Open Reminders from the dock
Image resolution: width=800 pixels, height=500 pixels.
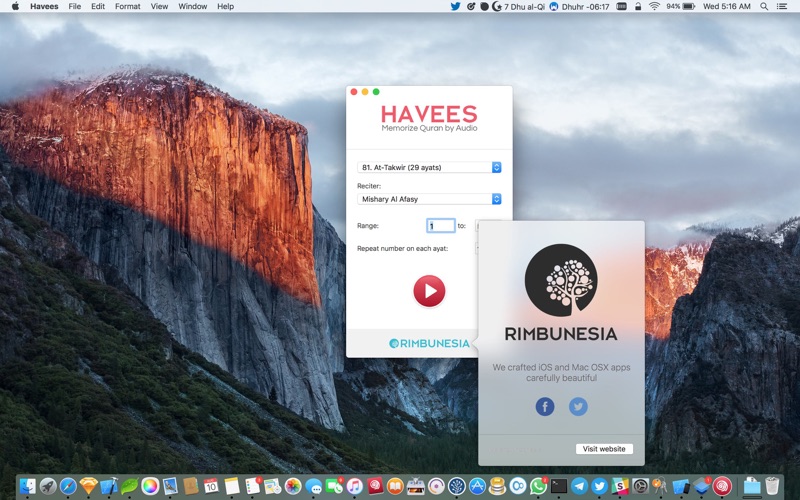[x=253, y=486]
